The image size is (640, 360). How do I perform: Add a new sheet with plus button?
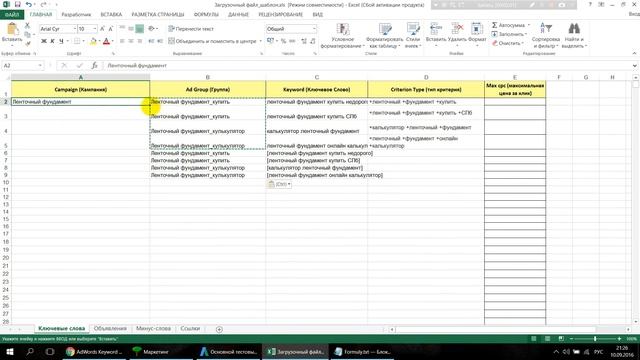(219, 329)
